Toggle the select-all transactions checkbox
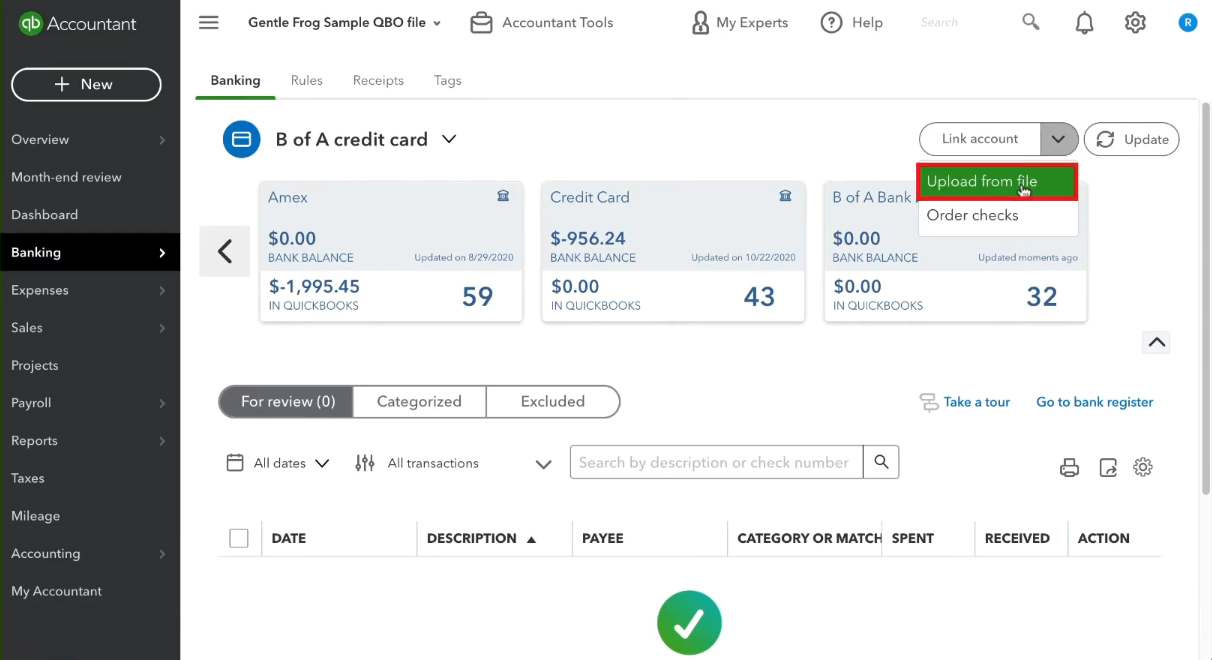 point(239,538)
